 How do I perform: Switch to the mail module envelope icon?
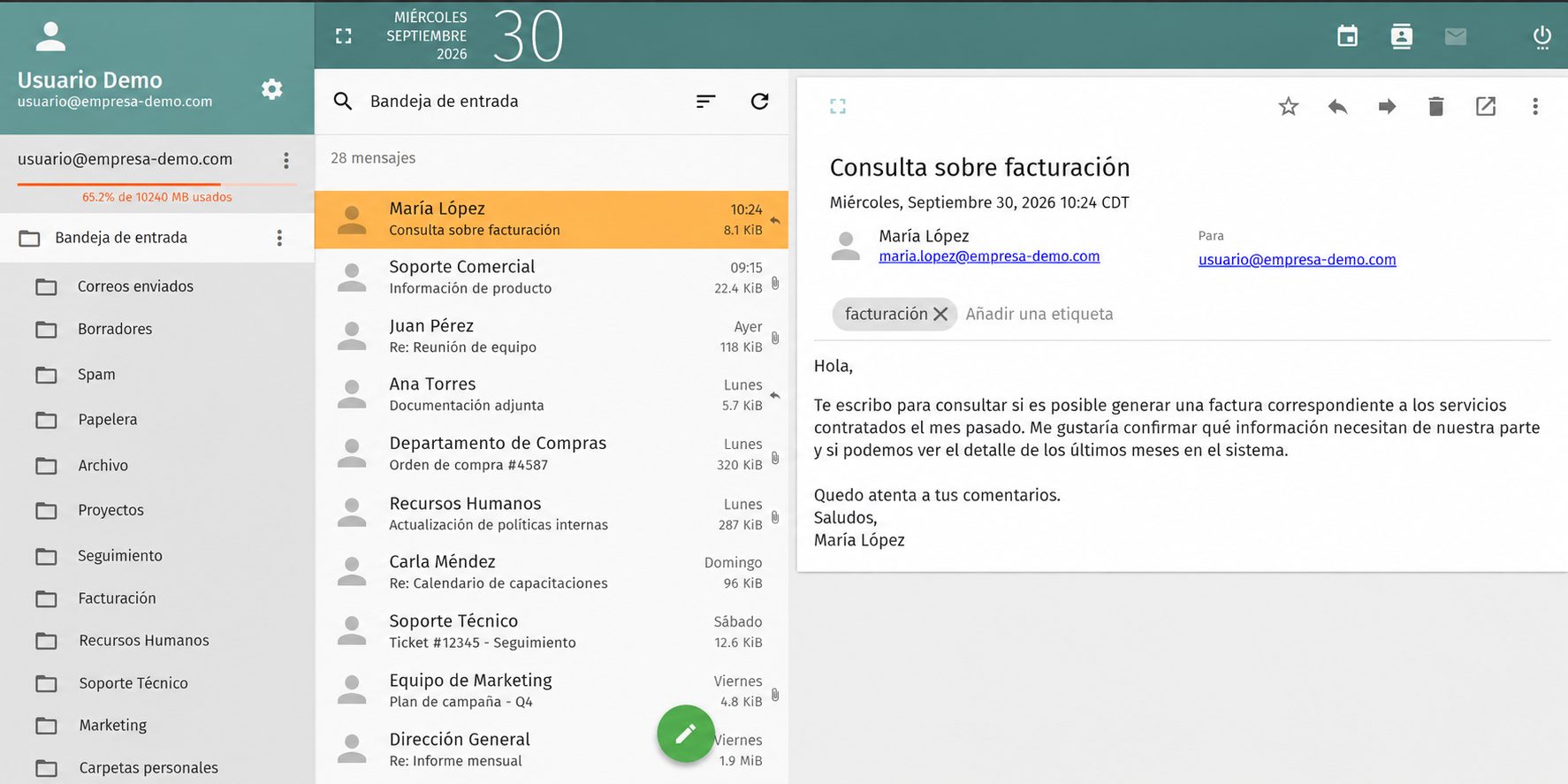1455,36
